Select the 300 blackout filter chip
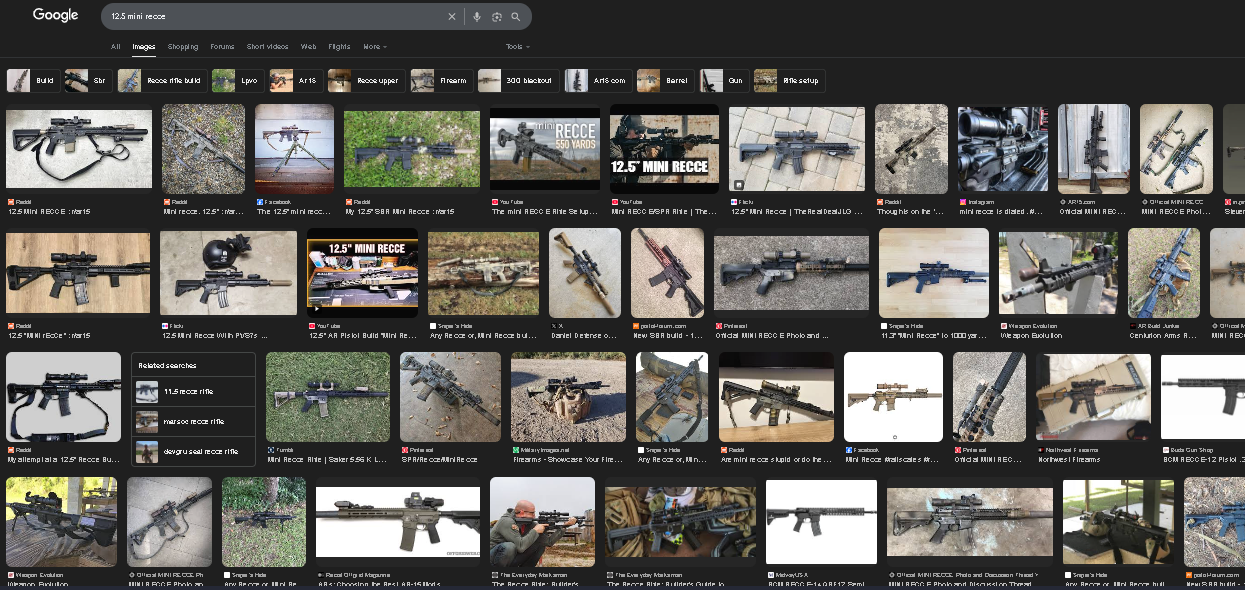This screenshot has width=1245, height=590. point(516,81)
